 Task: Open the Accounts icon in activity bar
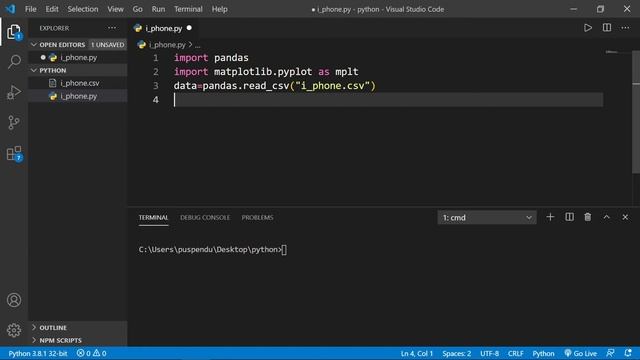tap(14, 300)
